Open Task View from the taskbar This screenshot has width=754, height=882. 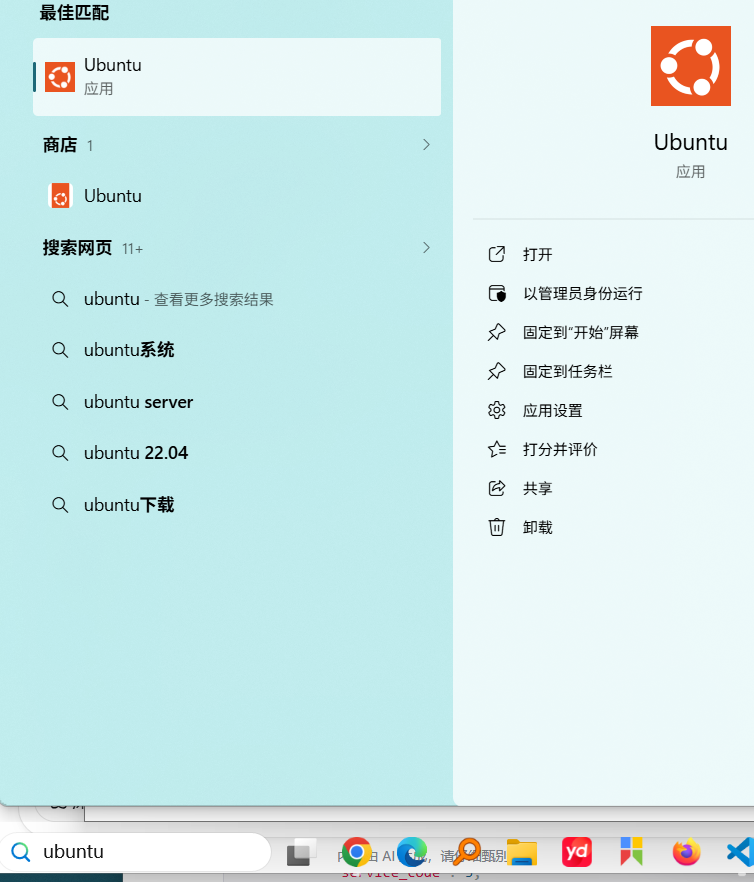click(x=301, y=852)
